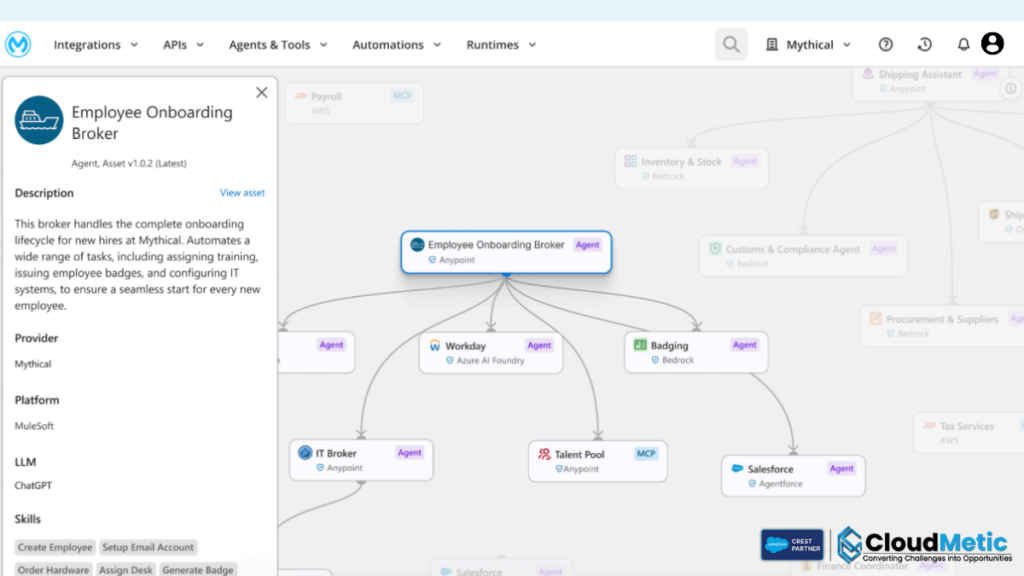Click the chevron next to Runtimes
The width and height of the screenshot is (1024, 576).
pos(532,45)
